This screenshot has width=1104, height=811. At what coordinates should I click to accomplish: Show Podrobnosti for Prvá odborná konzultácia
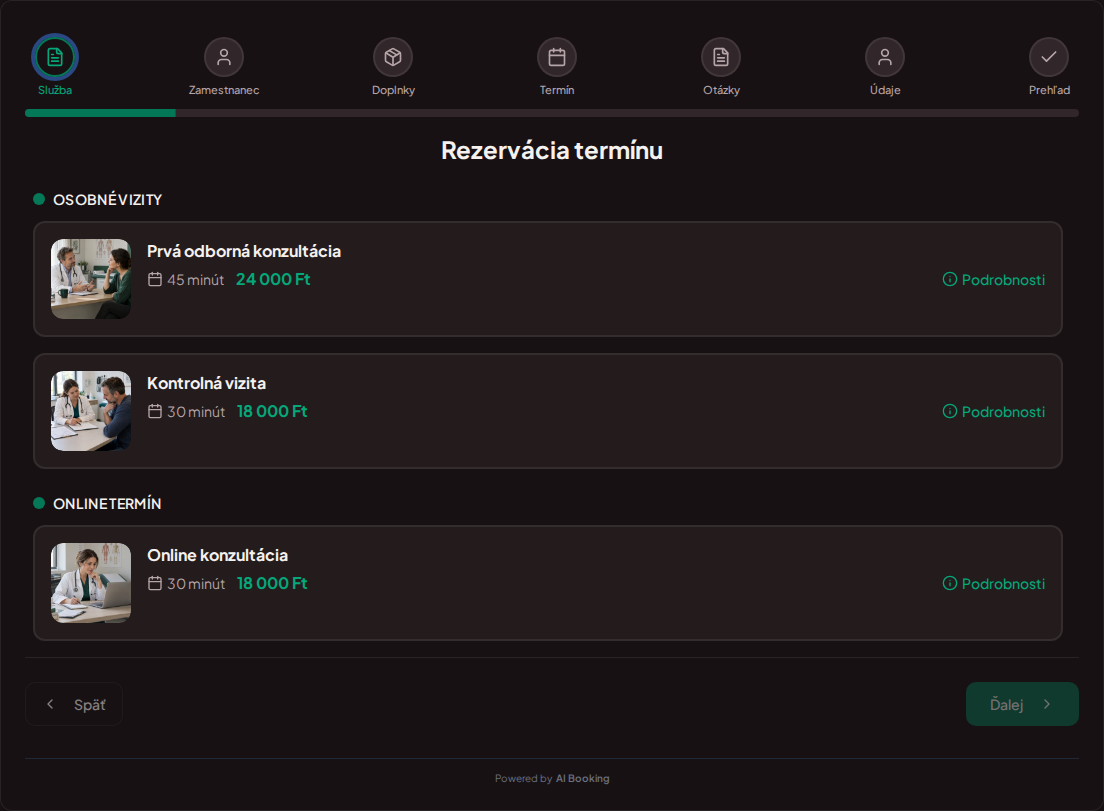(x=993, y=279)
